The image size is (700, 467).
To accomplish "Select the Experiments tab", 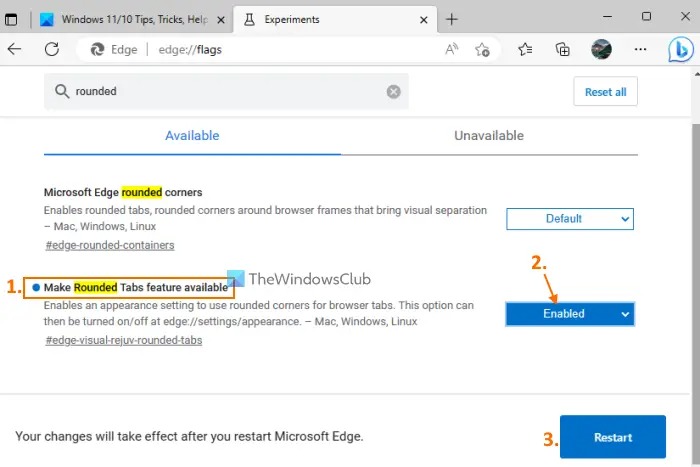I will point(335,20).
